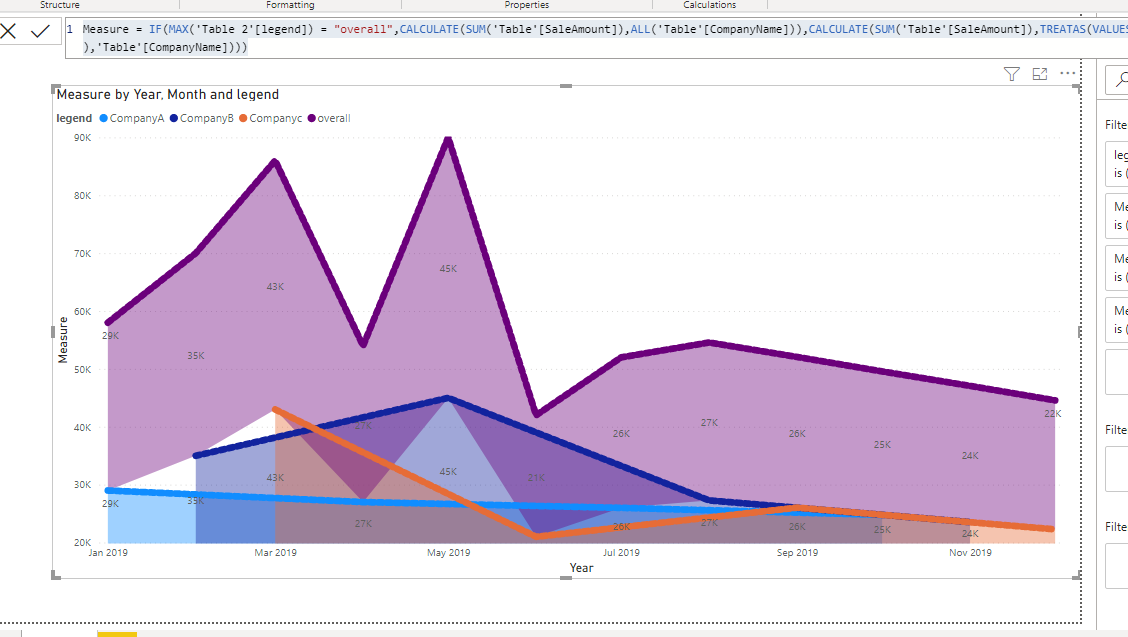Click the Calculations ribbon group label
The height and width of the screenshot is (637, 1128).
[x=709, y=5]
